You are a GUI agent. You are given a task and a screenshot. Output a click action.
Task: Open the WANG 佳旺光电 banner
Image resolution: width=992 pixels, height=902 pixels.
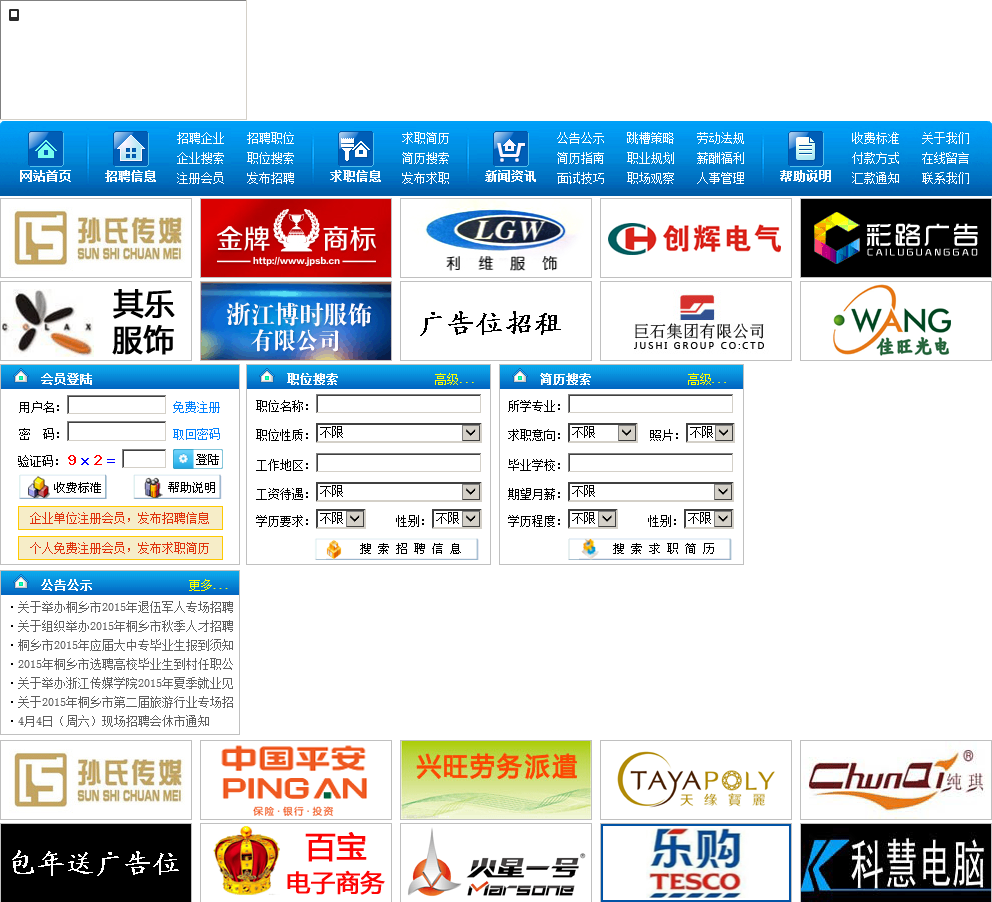tap(896, 321)
